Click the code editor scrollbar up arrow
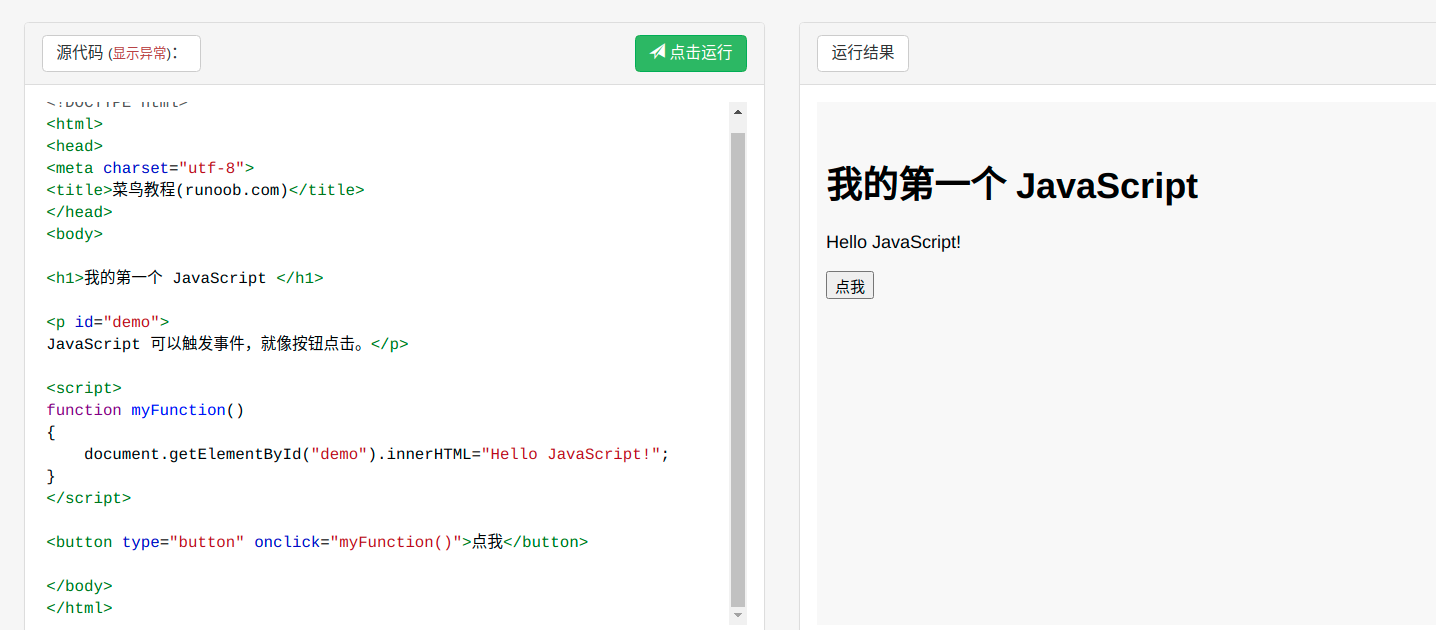Image resolution: width=1436 pixels, height=630 pixels. [x=738, y=112]
